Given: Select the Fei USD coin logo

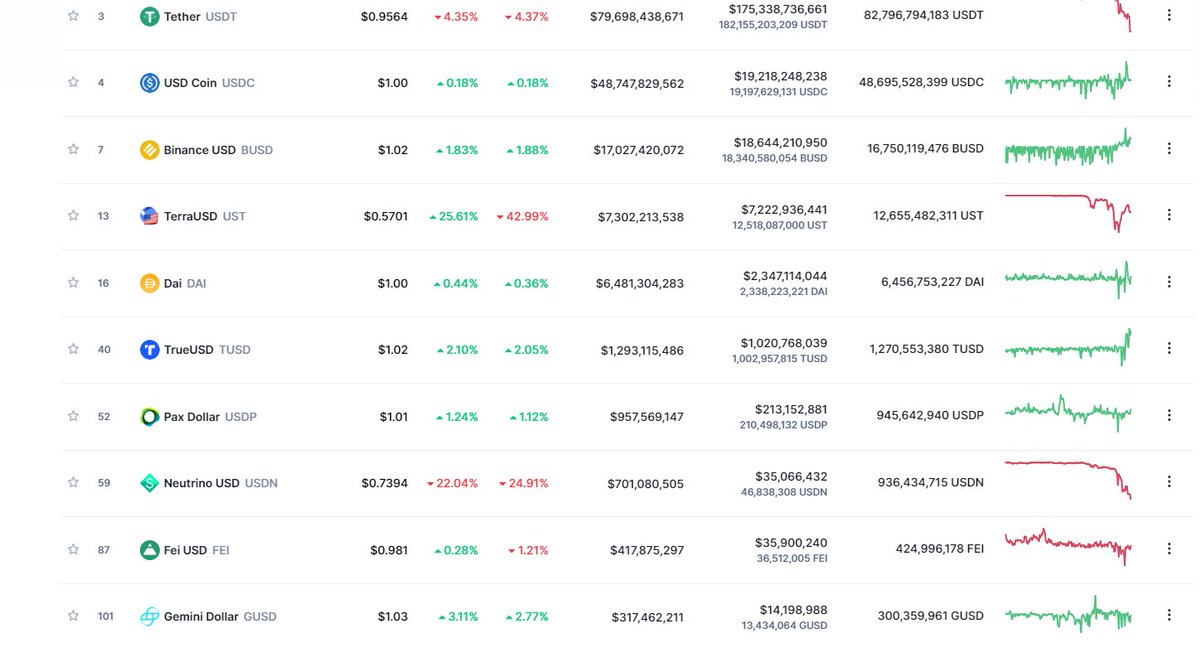Looking at the screenshot, I should point(150,549).
